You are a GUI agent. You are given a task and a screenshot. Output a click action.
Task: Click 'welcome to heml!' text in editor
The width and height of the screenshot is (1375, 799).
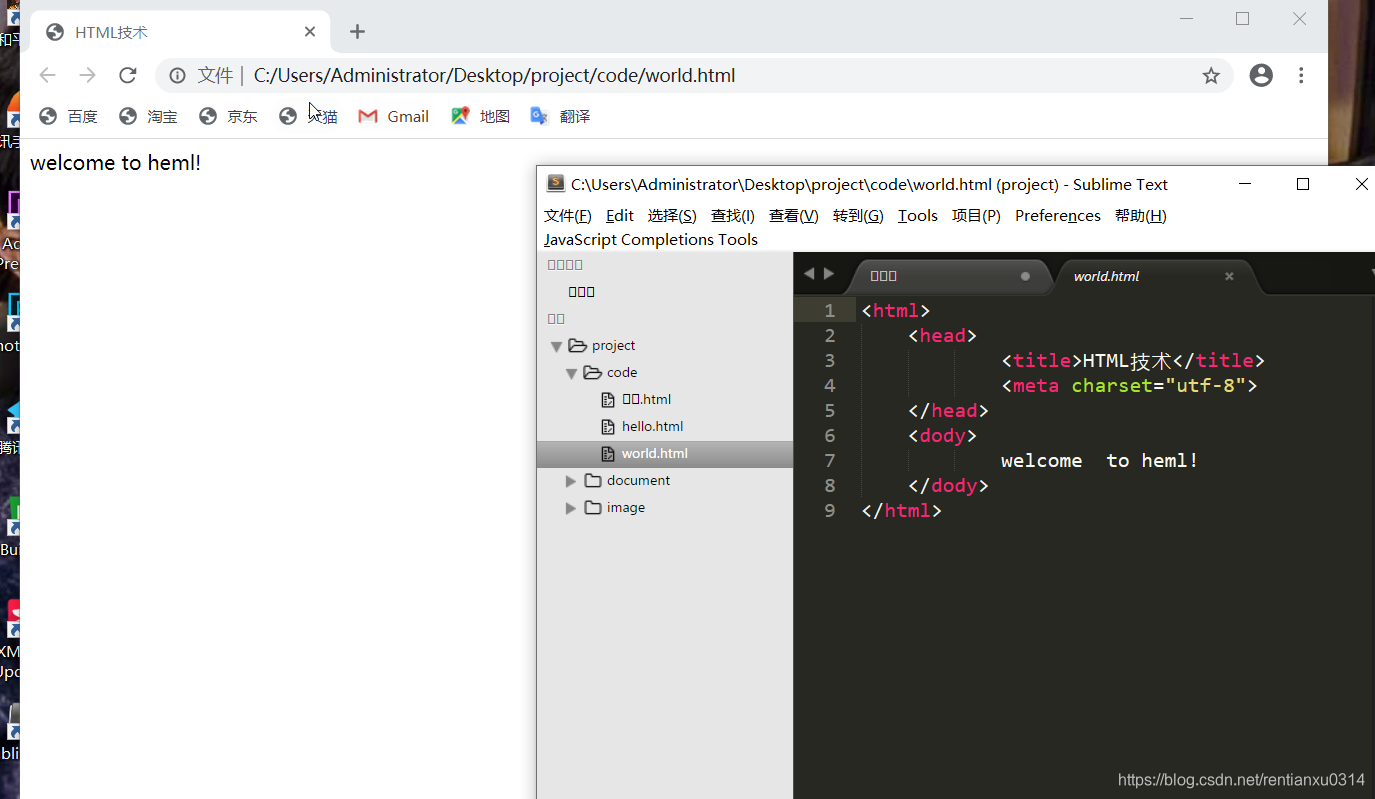click(1099, 460)
